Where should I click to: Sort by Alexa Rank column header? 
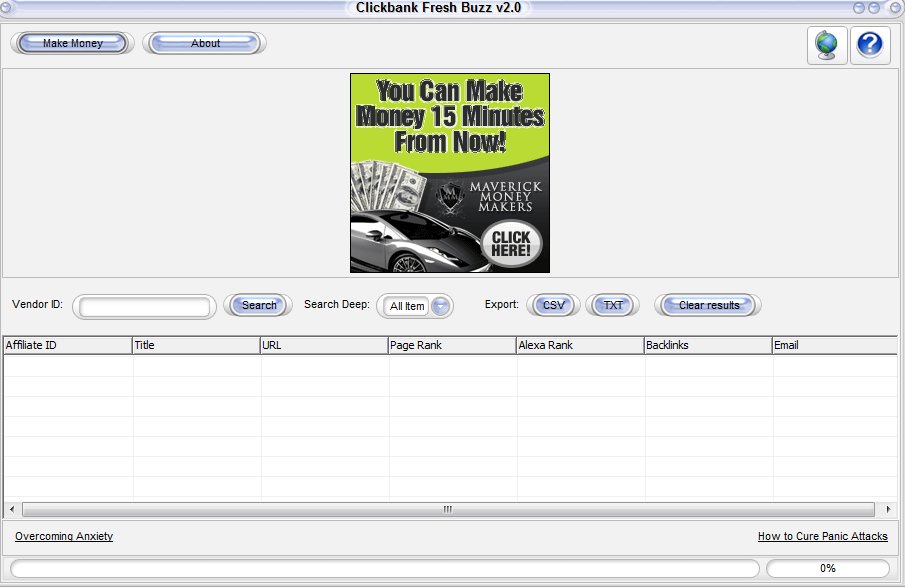tap(580, 345)
